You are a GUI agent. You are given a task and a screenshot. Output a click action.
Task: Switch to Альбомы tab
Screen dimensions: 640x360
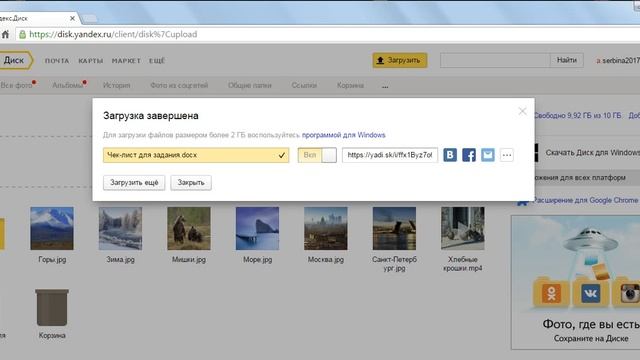coord(67,85)
